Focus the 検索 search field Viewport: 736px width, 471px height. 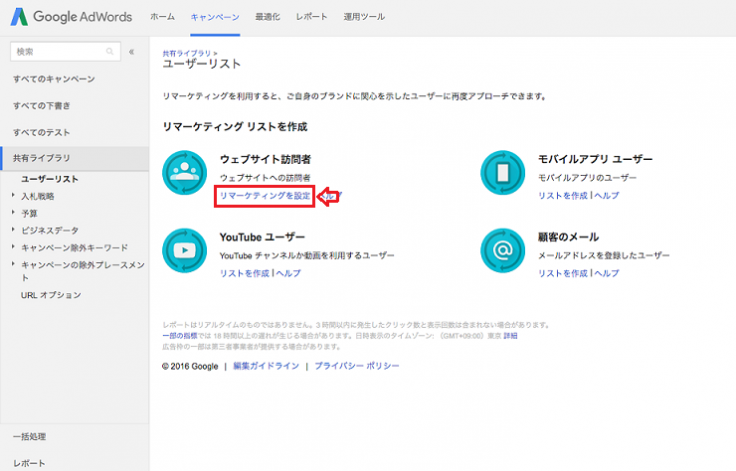pyautogui.click(x=65, y=51)
